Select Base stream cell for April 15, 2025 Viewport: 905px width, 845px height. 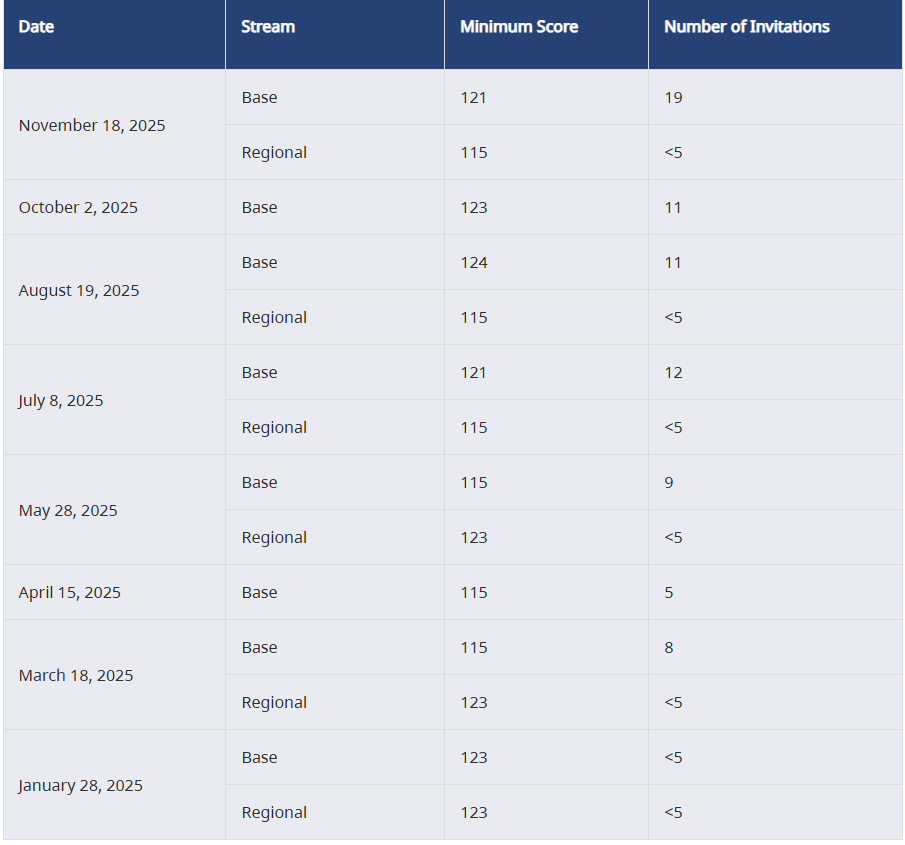point(259,593)
